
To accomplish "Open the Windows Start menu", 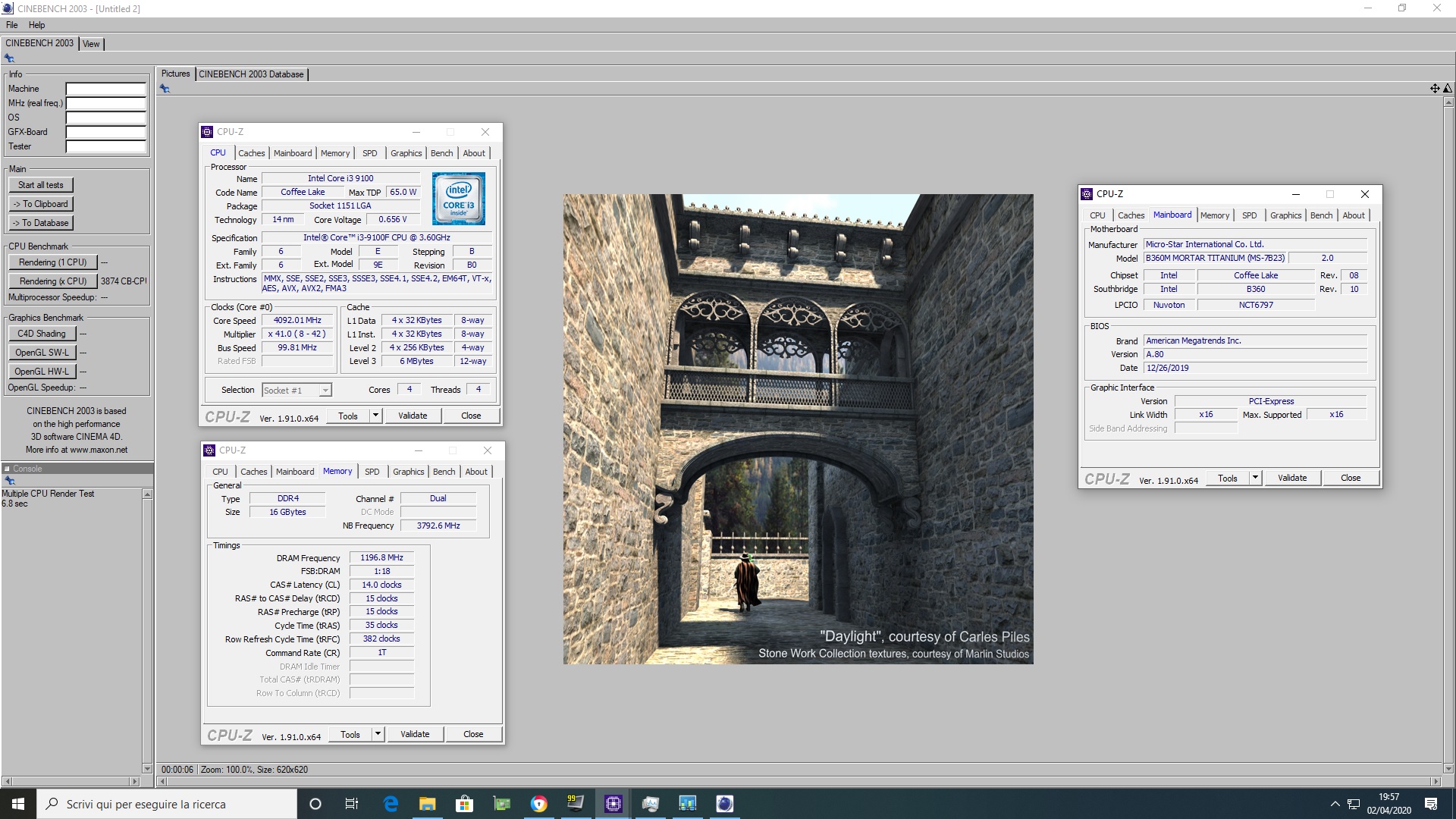I will [18, 804].
